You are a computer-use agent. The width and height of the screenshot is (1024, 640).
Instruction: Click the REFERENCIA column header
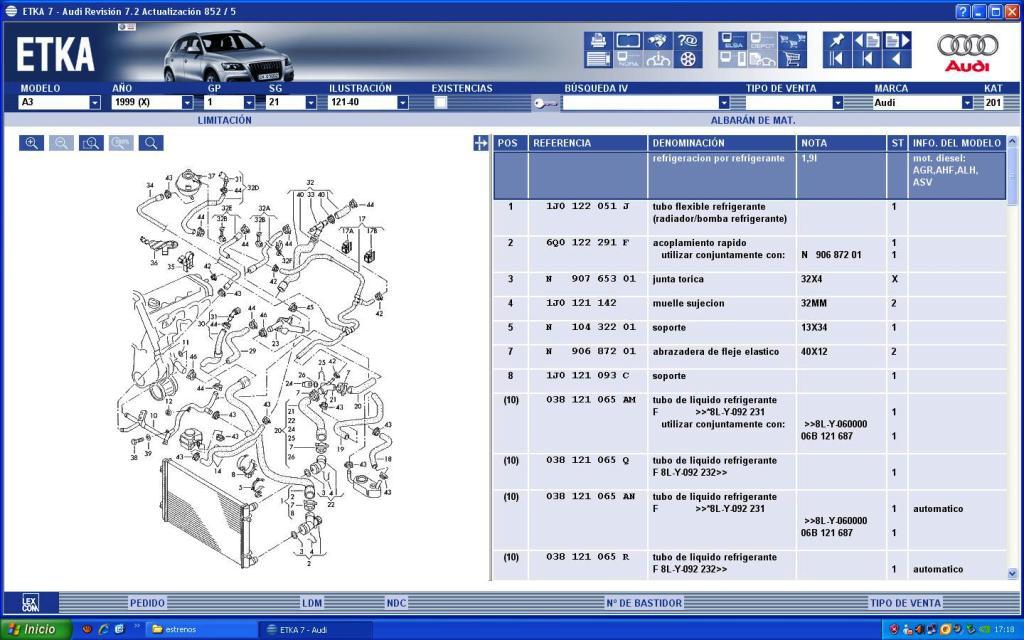588,143
